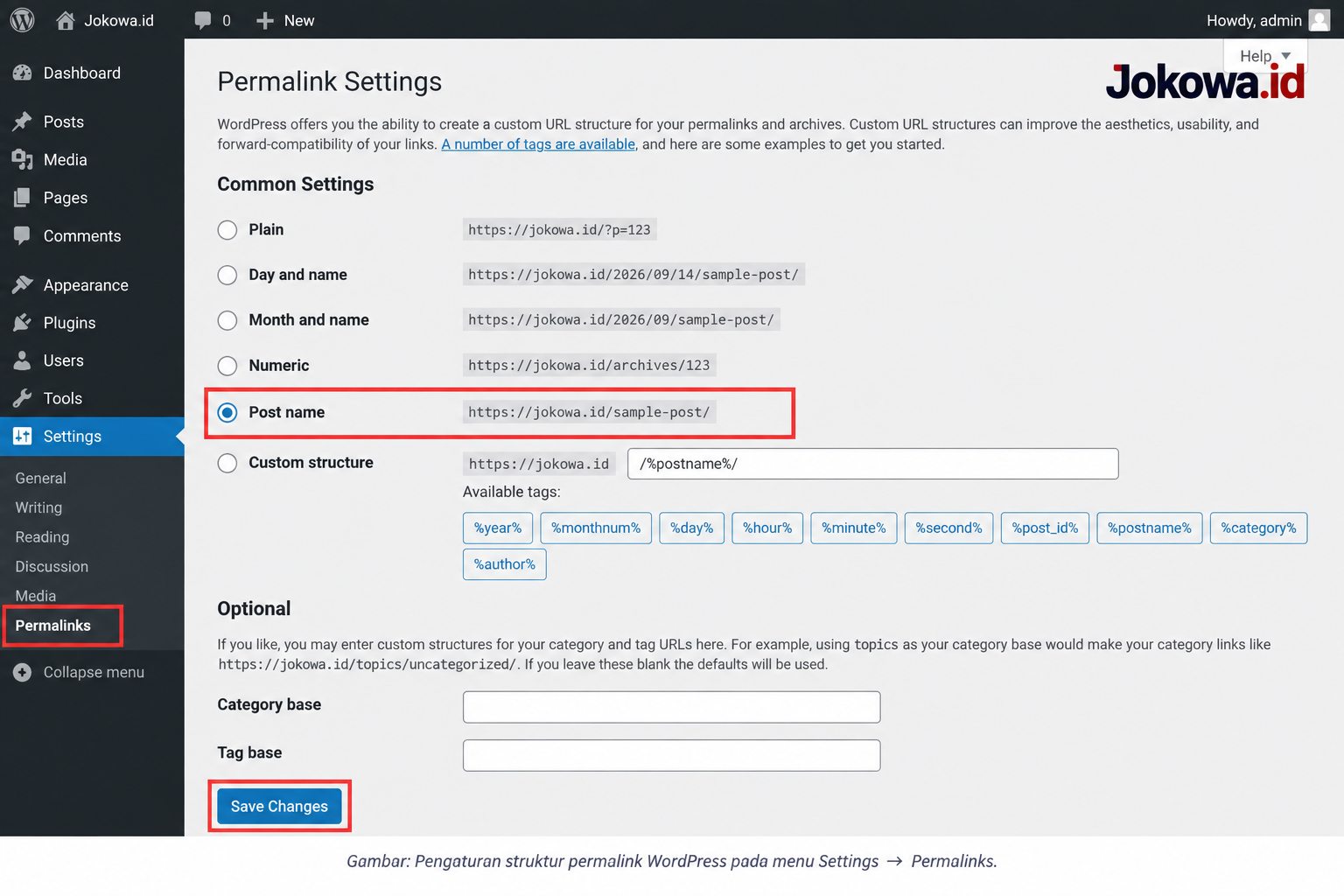Click Howdy, admin account text
Image resolution: width=1344 pixels, height=896 pixels.
pos(1254,20)
